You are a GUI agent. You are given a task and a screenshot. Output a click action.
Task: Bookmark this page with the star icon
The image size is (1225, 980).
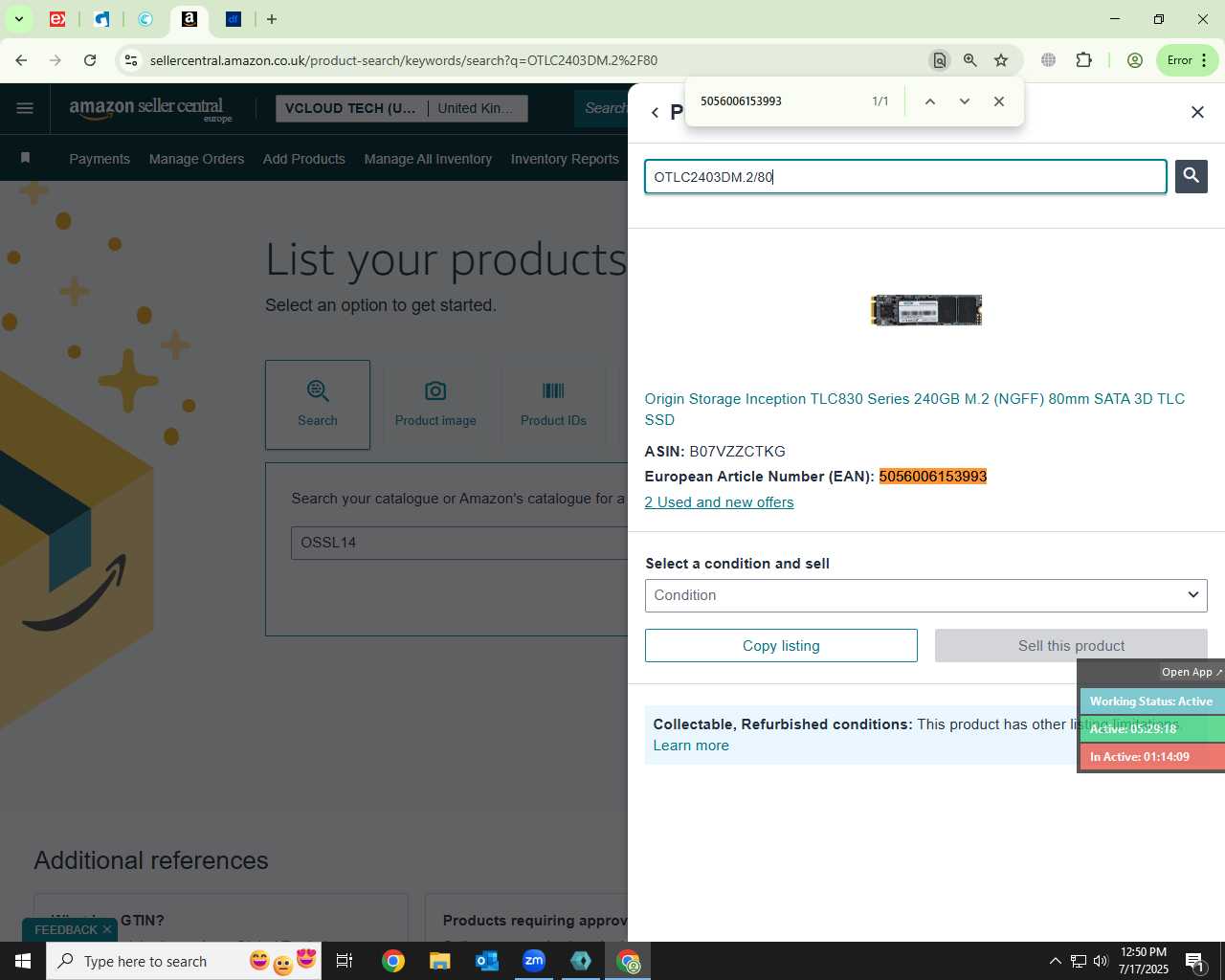point(1001,60)
